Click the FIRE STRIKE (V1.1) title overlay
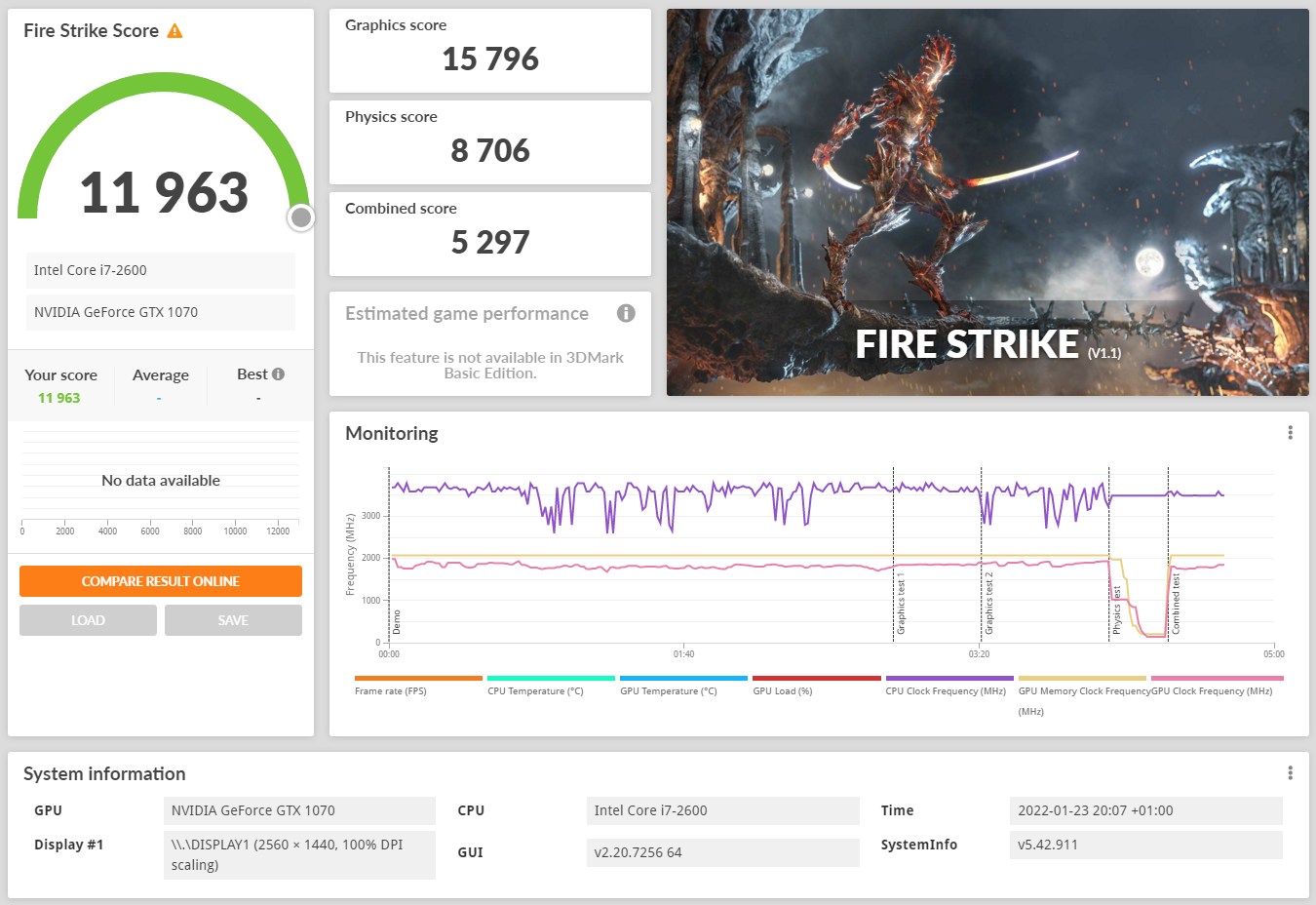 tap(987, 344)
